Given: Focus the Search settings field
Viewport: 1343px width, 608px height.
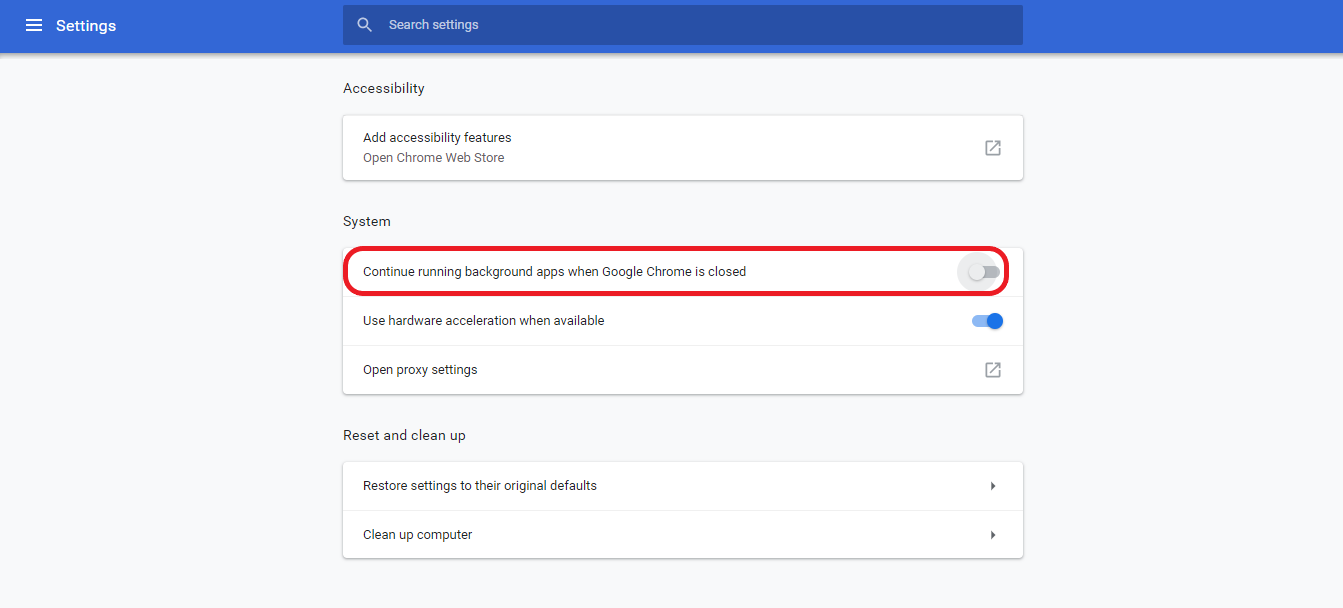Looking at the screenshot, I should point(682,25).
